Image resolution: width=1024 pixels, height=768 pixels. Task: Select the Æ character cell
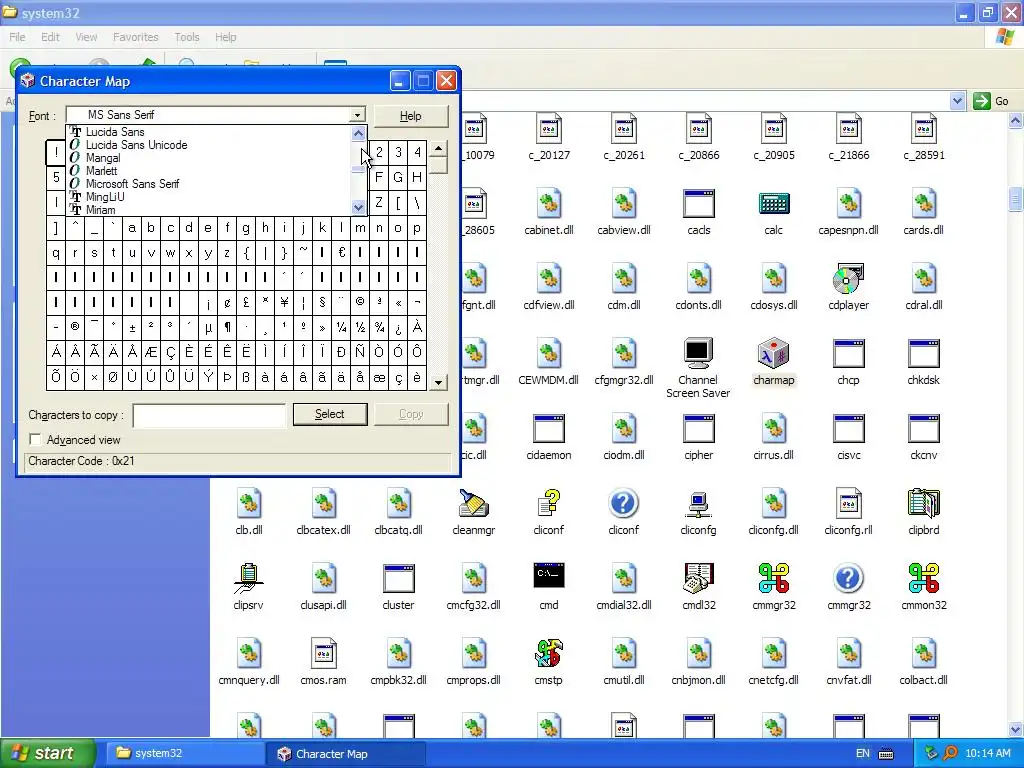[x=151, y=352]
